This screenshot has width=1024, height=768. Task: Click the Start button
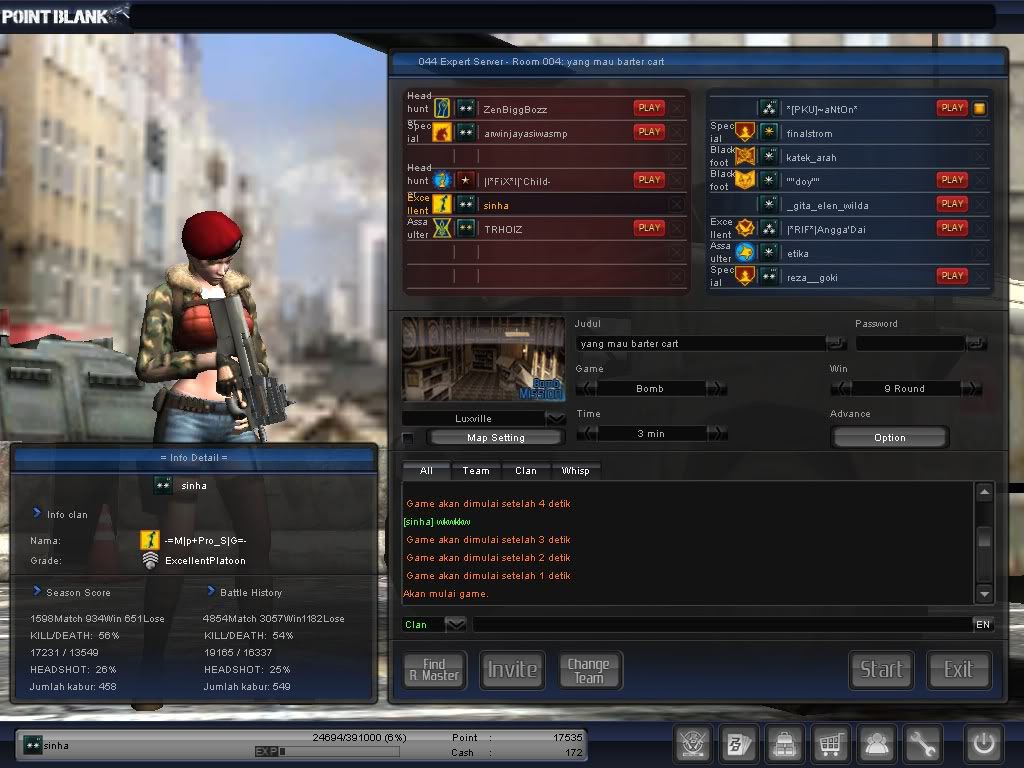881,670
